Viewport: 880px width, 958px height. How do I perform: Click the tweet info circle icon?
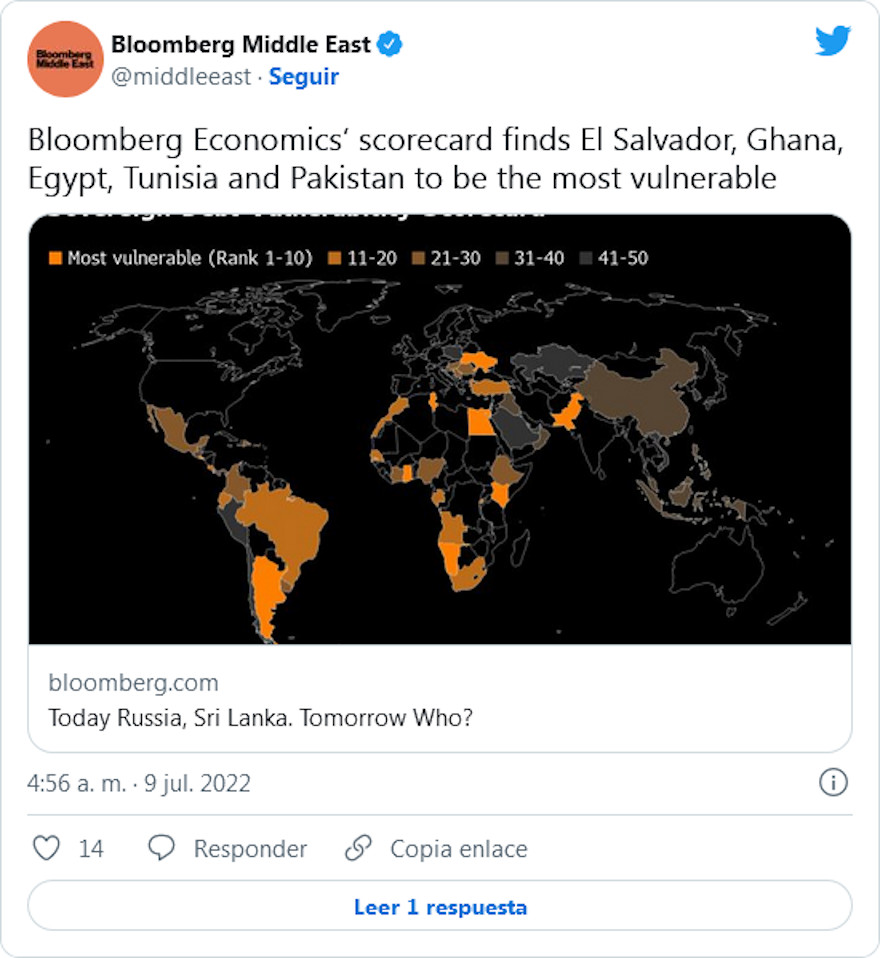(x=833, y=782)
